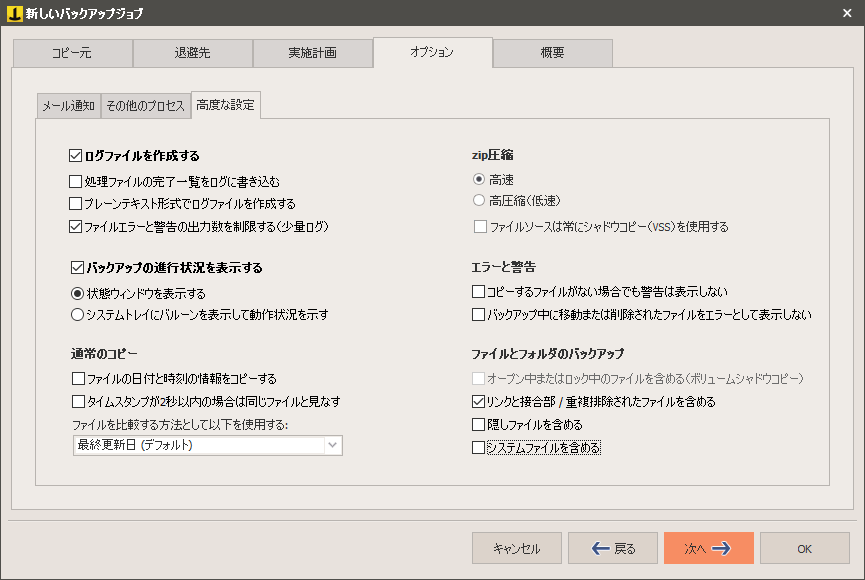This screenshot has height=580, width=865.
Task: Confirm with the OK button
Action: coord(805,548)
